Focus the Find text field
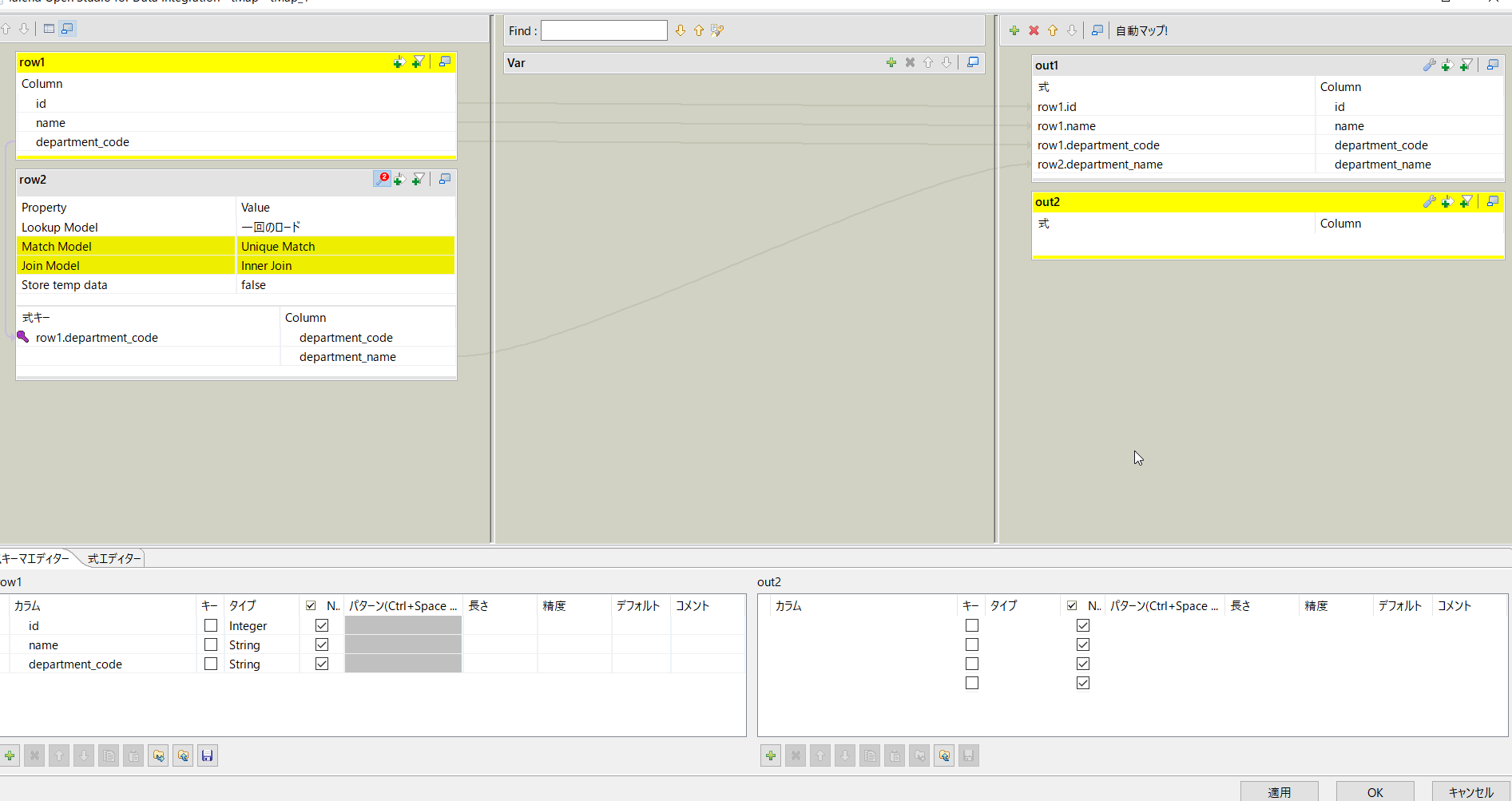1512x801 pixels. click(604, 30)
